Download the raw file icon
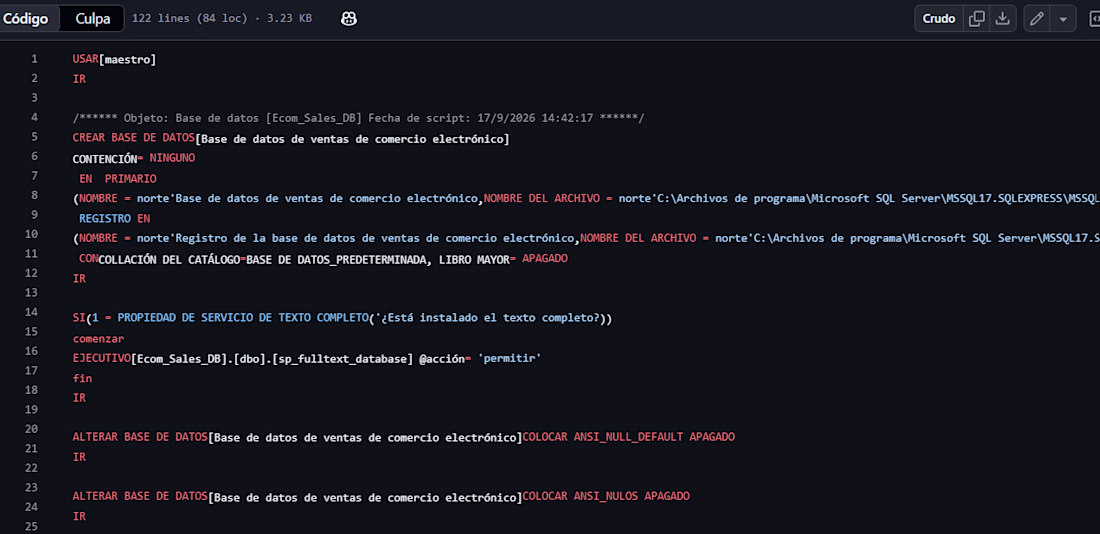Image resolution: width=1100 pixels, height=534 pixels. click(x=1003, y=19)
